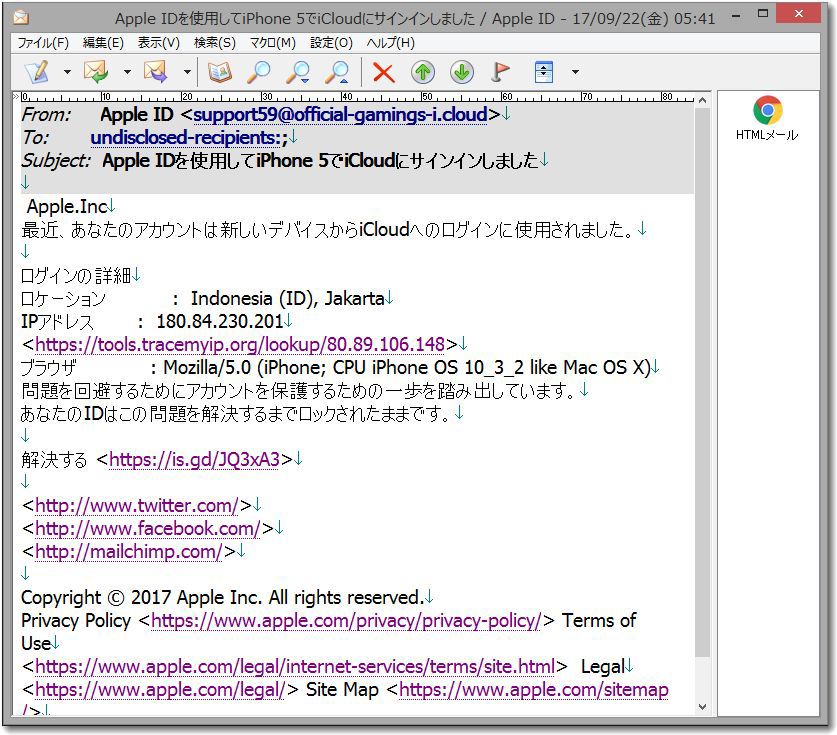Click the search magnifier icon
The height and width of the screenshot is (735, 837).
point(258,72)
